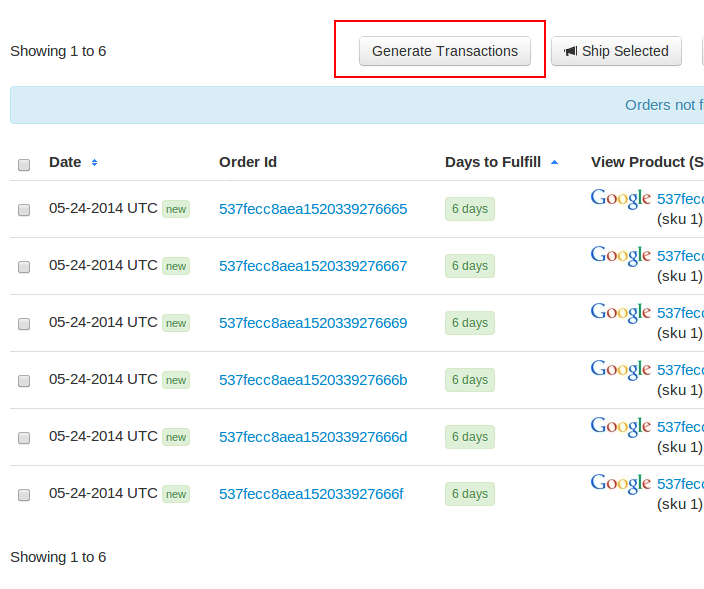This screenshot has height=589, width=704.
Task: Toggle the select-all checkbox in table header
Action: [24, 164]
